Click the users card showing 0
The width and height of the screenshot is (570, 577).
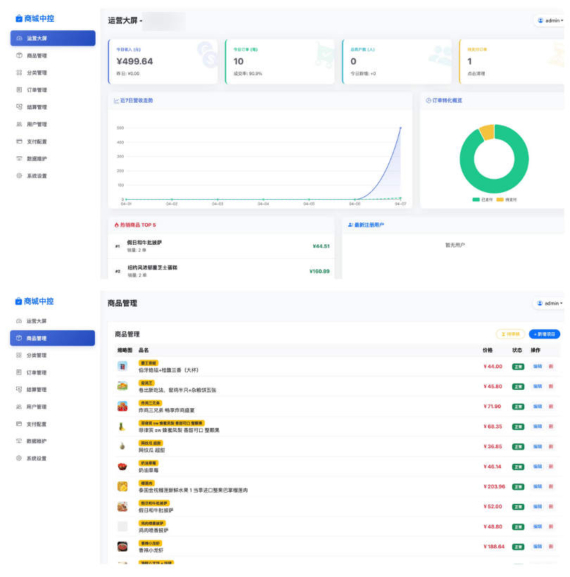point(397,61)
